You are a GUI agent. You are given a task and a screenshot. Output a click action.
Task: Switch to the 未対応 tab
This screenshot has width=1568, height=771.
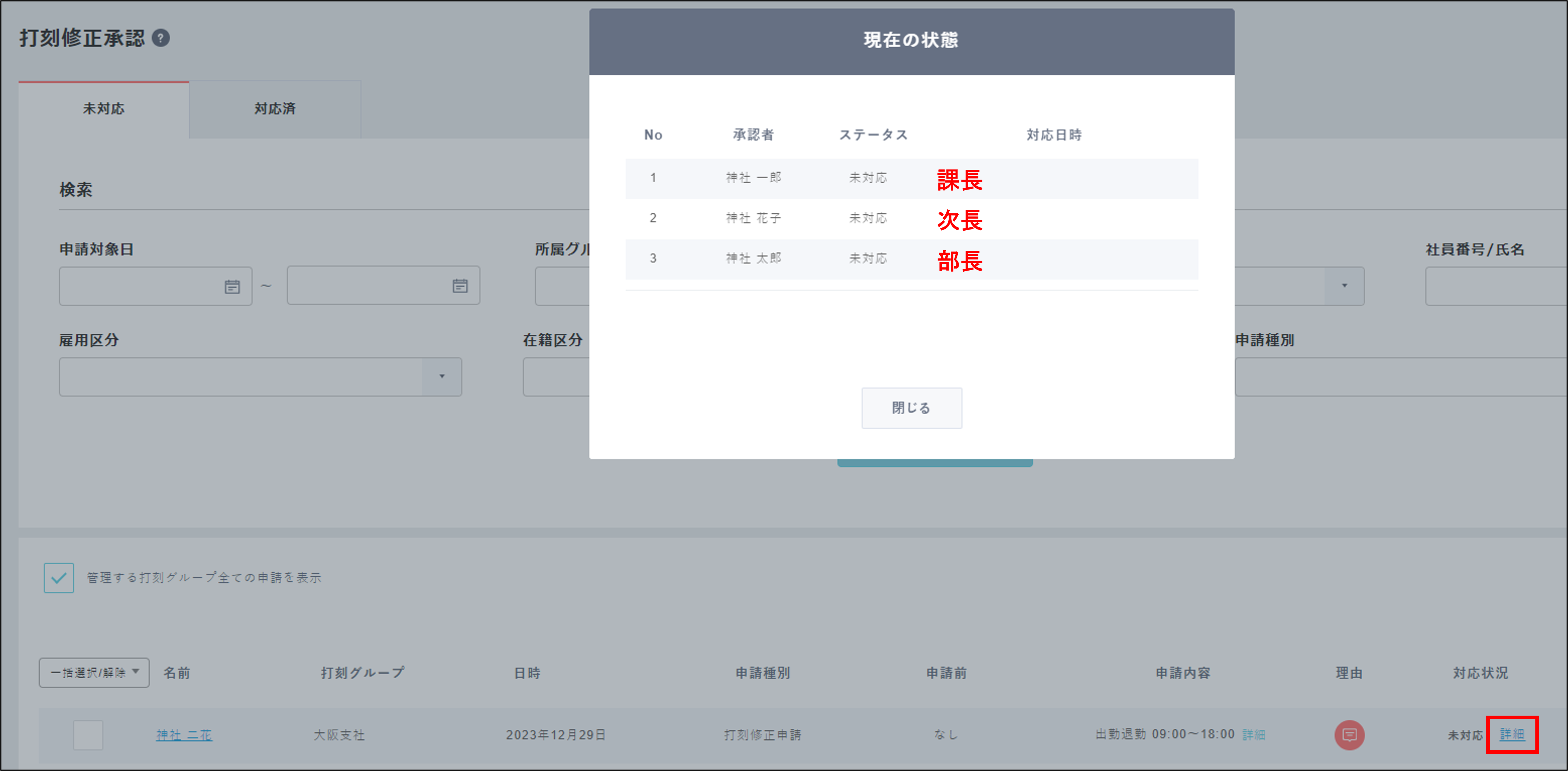click(x=104, y=109)
